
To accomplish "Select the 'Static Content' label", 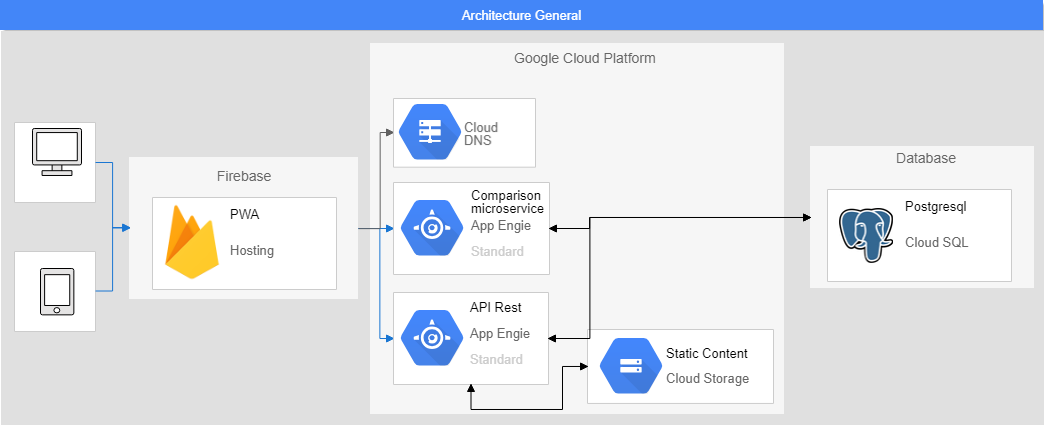I will [x=706, y=353].
